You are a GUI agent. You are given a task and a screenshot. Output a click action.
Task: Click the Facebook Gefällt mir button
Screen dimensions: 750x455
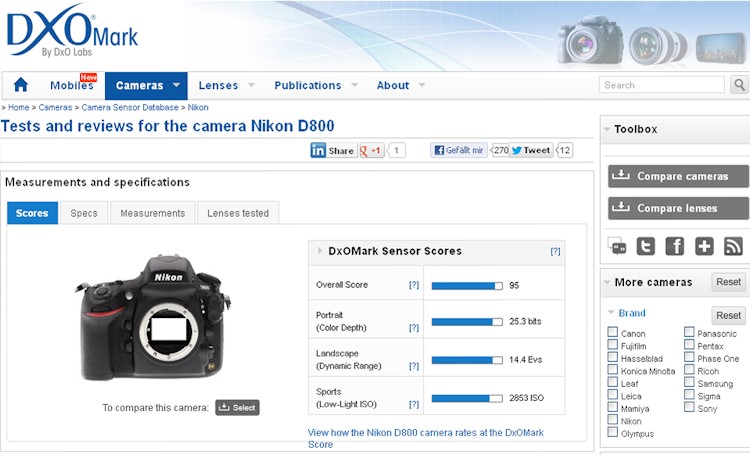(x=459, y=150)
